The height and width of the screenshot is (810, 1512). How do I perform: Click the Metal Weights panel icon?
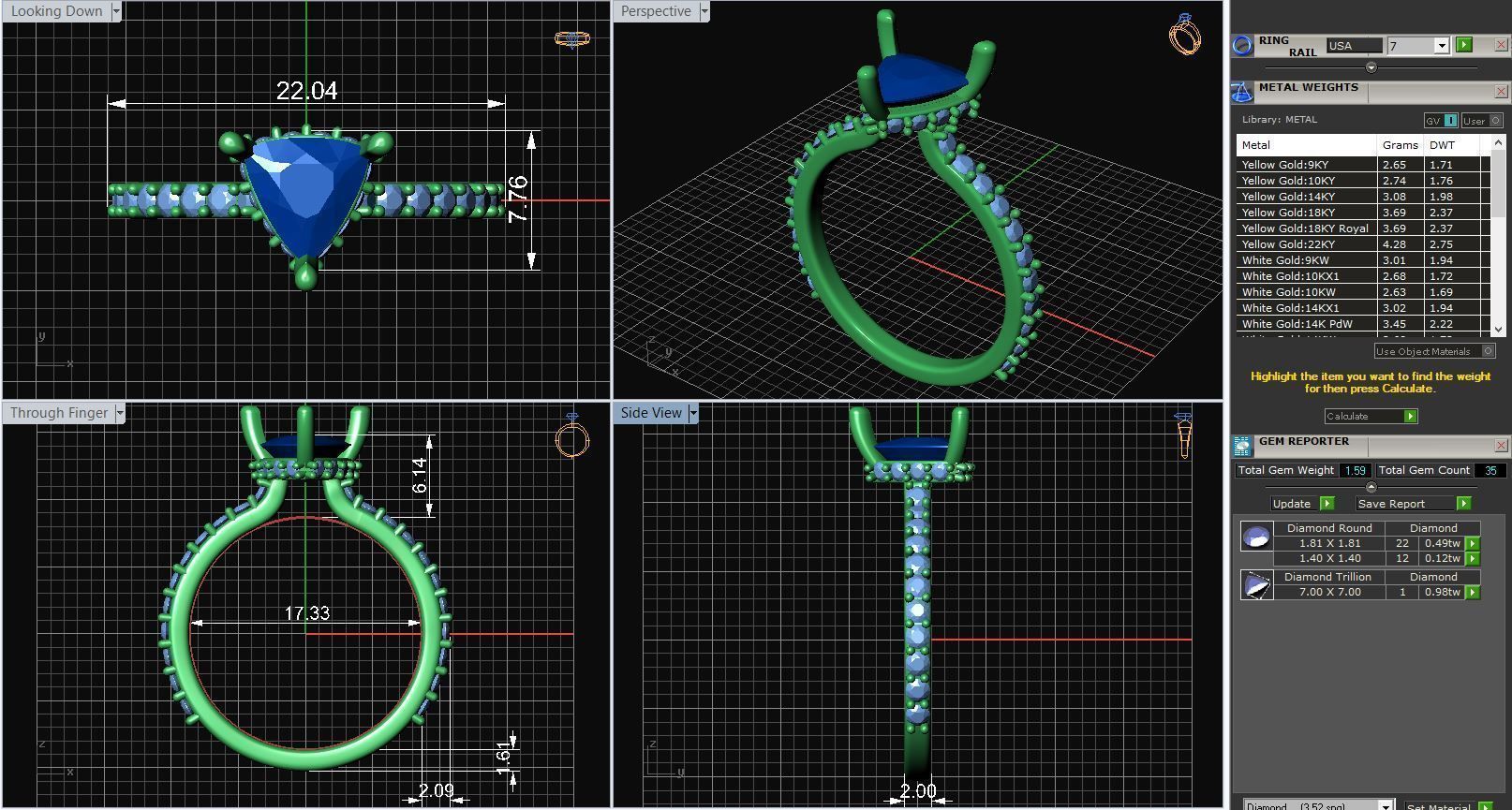click(1242, 92)
